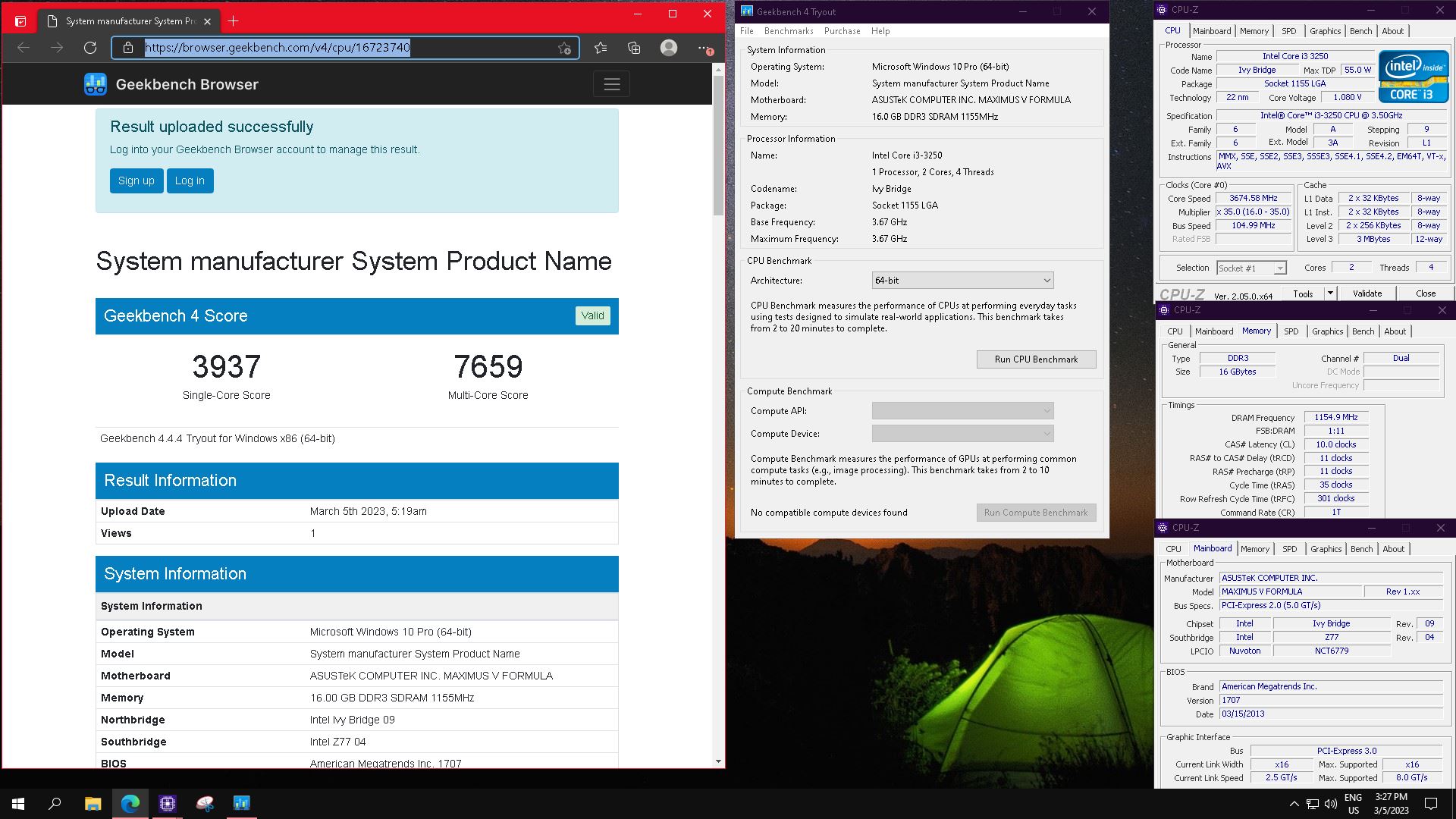Open the hamburger navigation menu on Geekbench Browser
This screenshot has width=1456, height=819.
point(612,84)
